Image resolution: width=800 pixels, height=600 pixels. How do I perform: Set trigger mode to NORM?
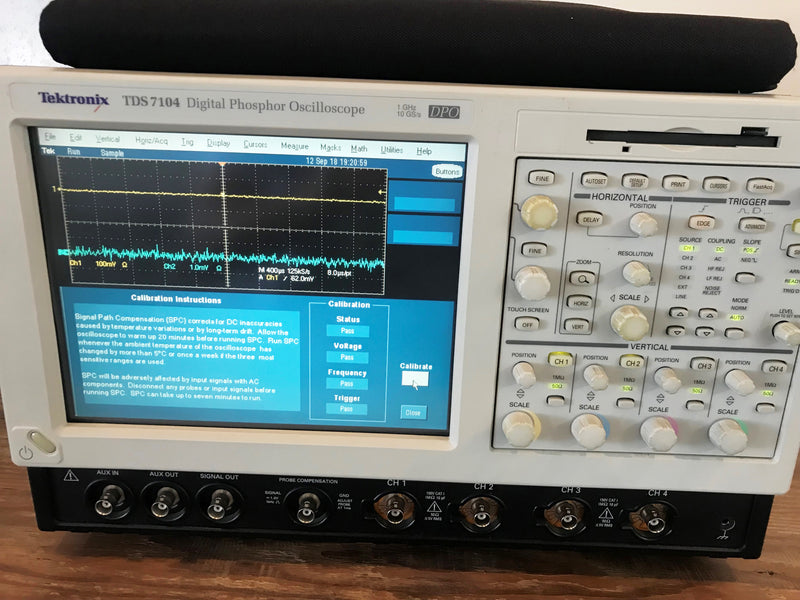coord(740,306)
